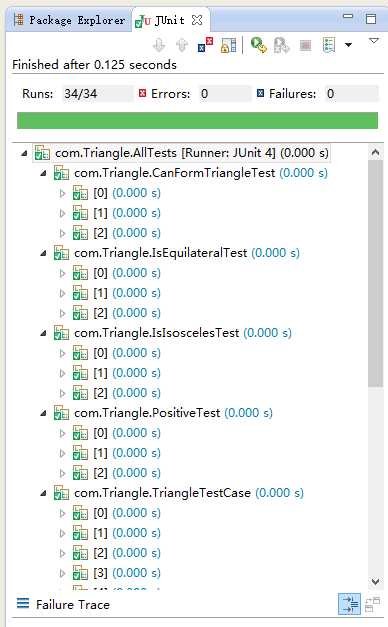The width and height of the screenshot is (388, 627).
Task: Toggle Filter Stack Trace icon
Action: tap(349, 604)
